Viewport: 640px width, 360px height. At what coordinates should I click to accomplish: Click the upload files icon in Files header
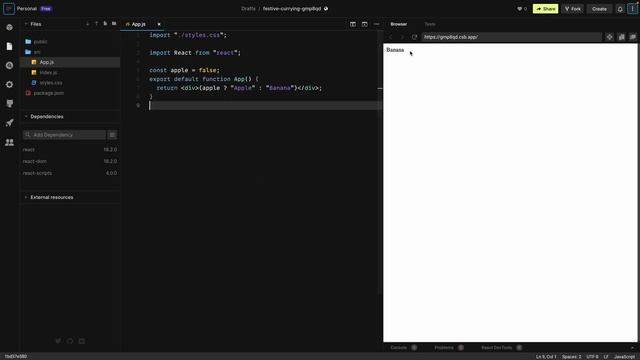(96, 24)
